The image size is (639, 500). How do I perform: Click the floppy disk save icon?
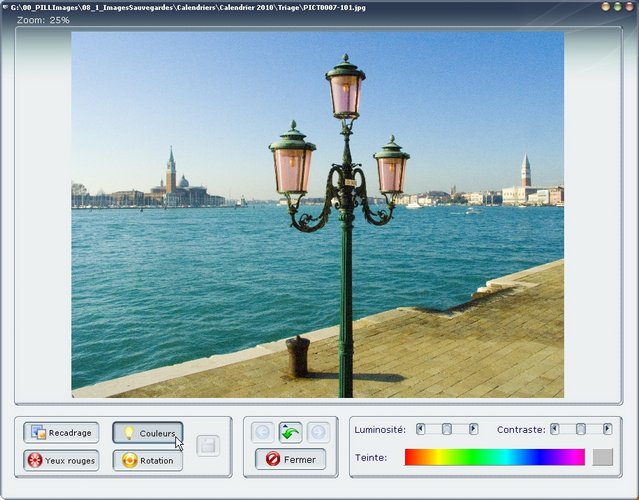(208, 446)
